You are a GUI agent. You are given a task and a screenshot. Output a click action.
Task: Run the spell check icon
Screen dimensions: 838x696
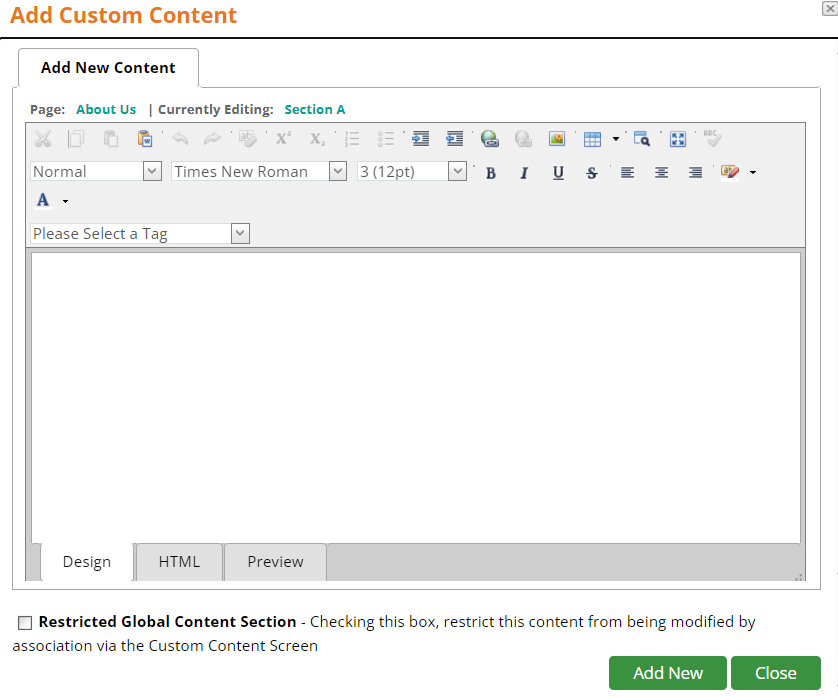(712, 139)
